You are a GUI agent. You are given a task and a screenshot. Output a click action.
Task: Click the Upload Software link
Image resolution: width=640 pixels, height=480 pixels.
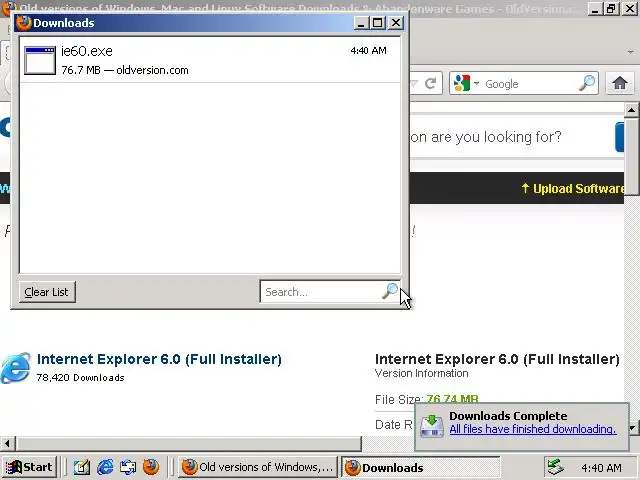point(573,189)
